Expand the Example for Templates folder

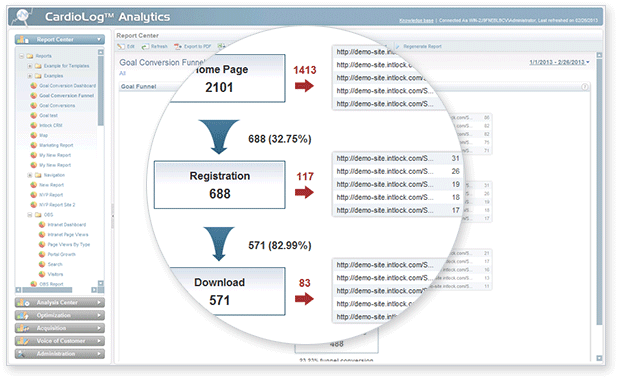point(30,66)
